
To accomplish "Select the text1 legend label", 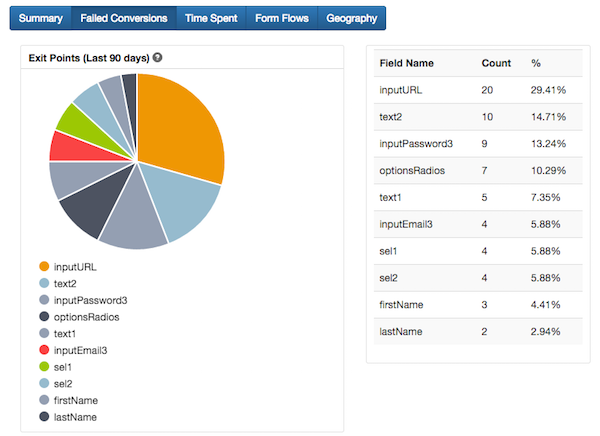I will 65,334.
